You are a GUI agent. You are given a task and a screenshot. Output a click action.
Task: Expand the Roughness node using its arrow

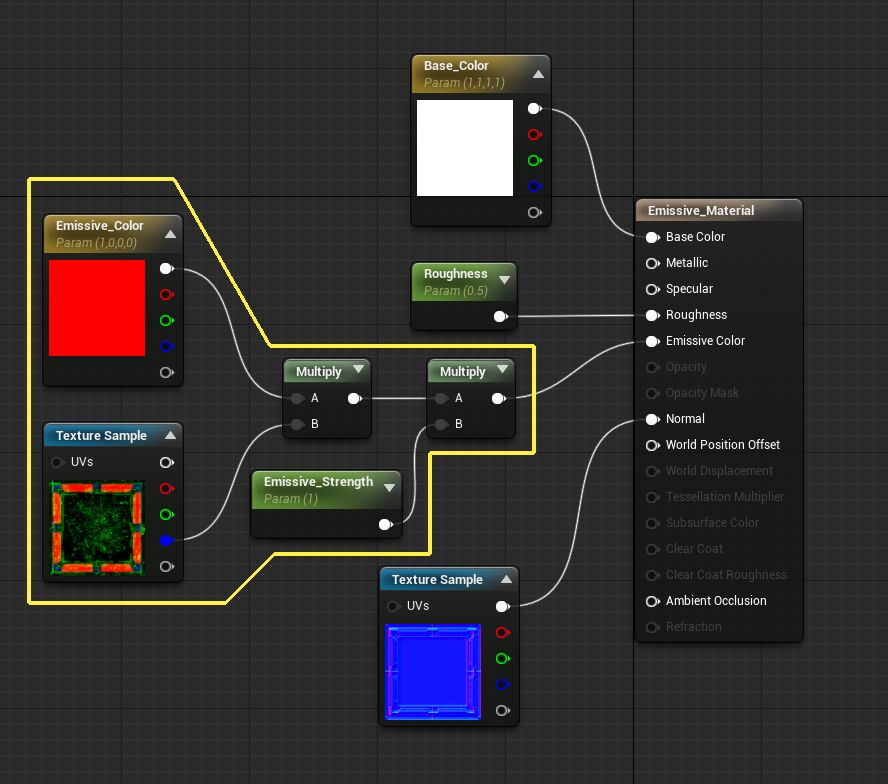504,281
